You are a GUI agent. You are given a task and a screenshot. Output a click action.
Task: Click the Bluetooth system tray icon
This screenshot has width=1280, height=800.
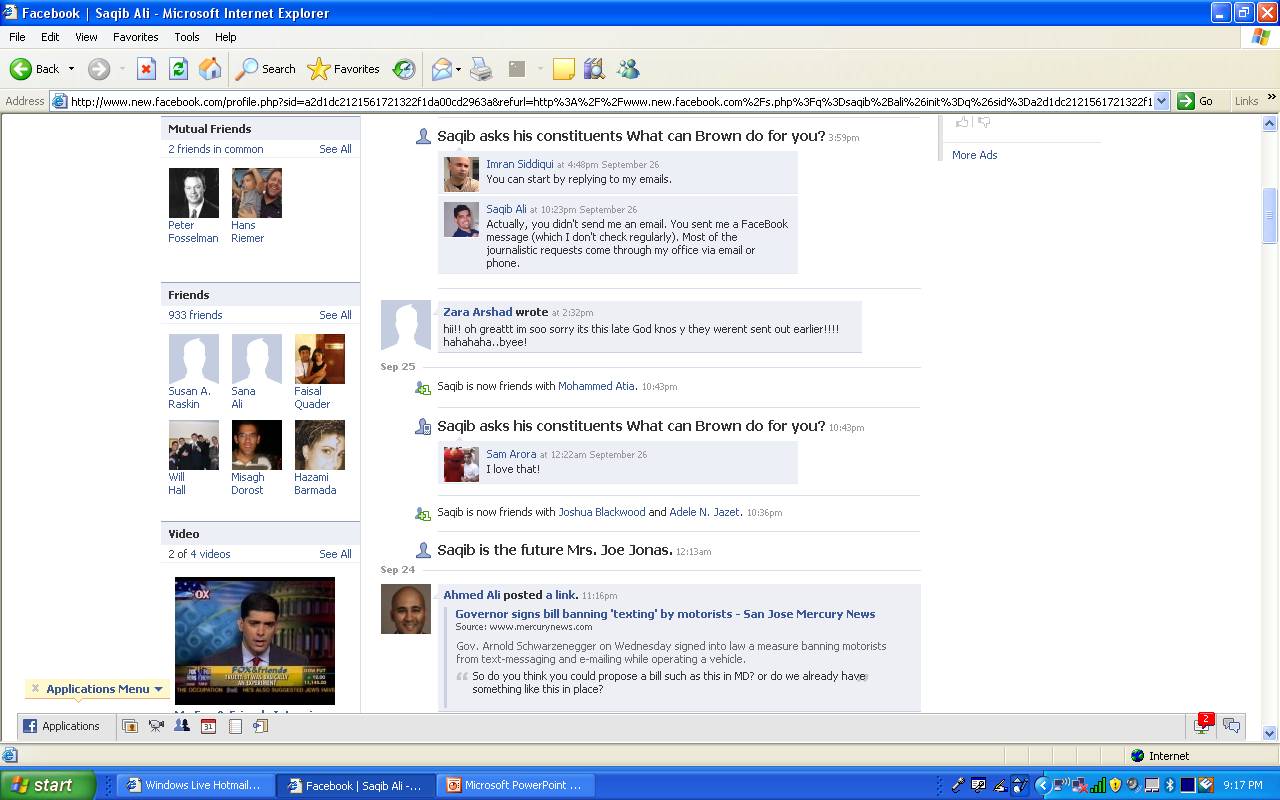[x=1169, y=785]
